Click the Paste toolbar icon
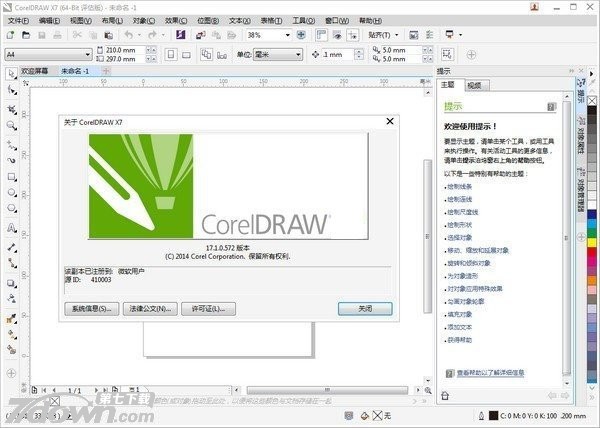600x428 pixels. click(x=108, y=35)
